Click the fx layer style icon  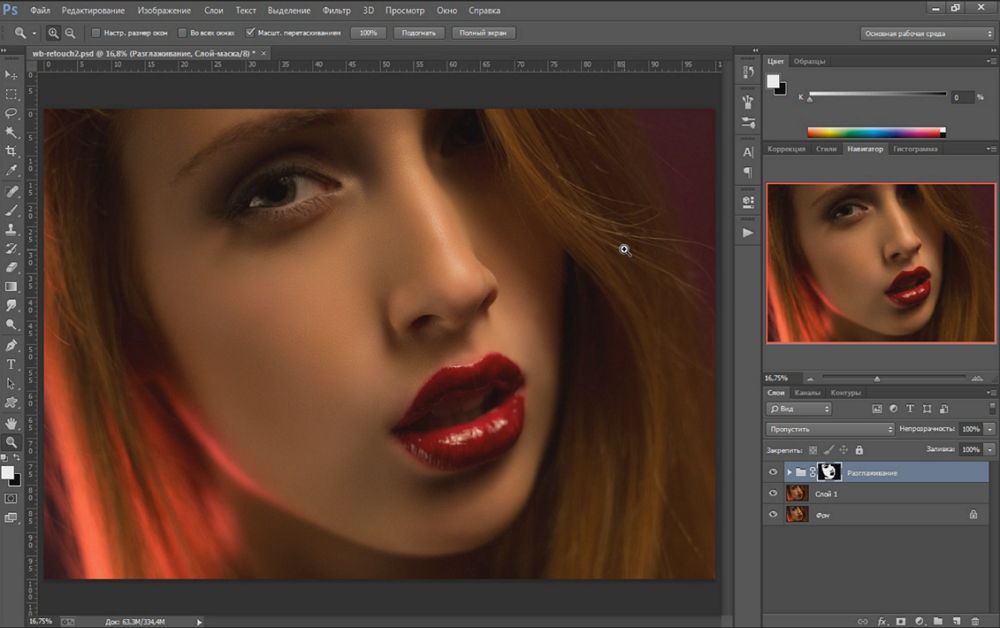pyautogui.click(x=882, y=621)
